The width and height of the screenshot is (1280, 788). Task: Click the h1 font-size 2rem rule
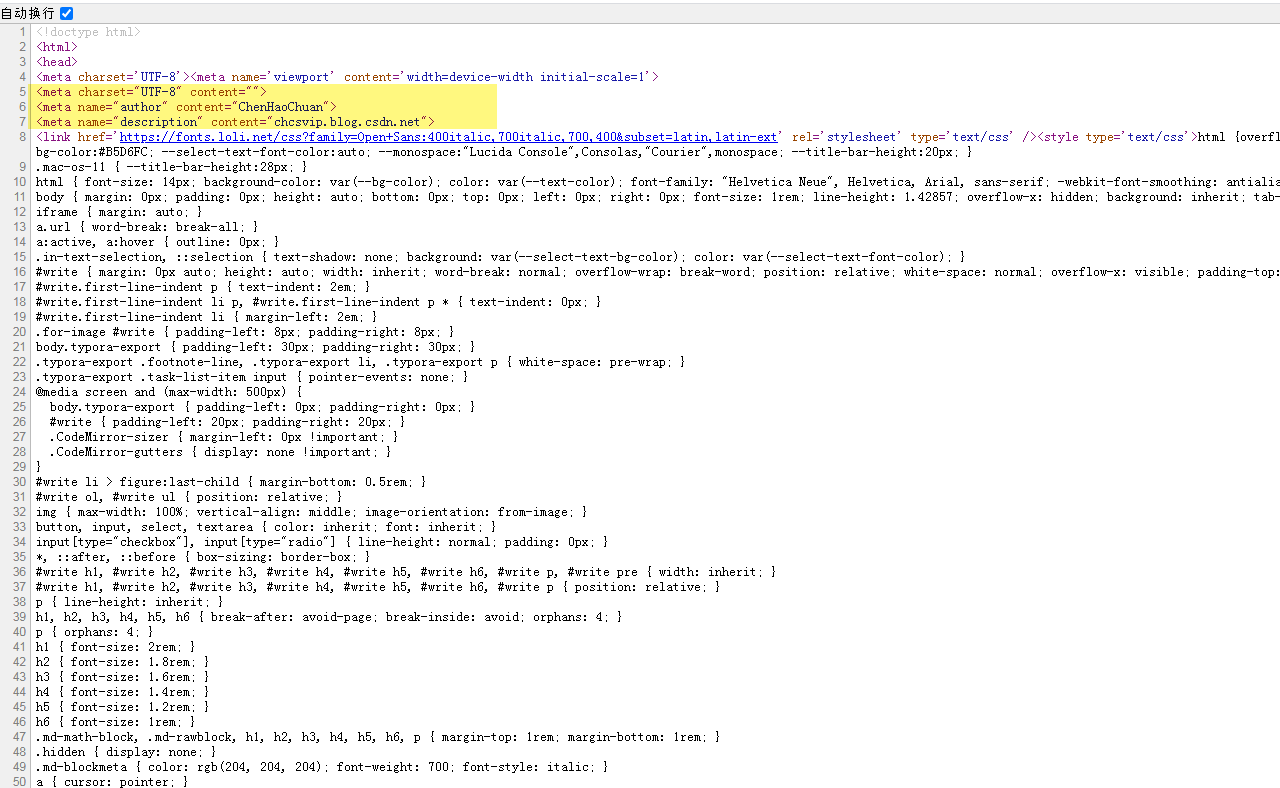point(116,647)
